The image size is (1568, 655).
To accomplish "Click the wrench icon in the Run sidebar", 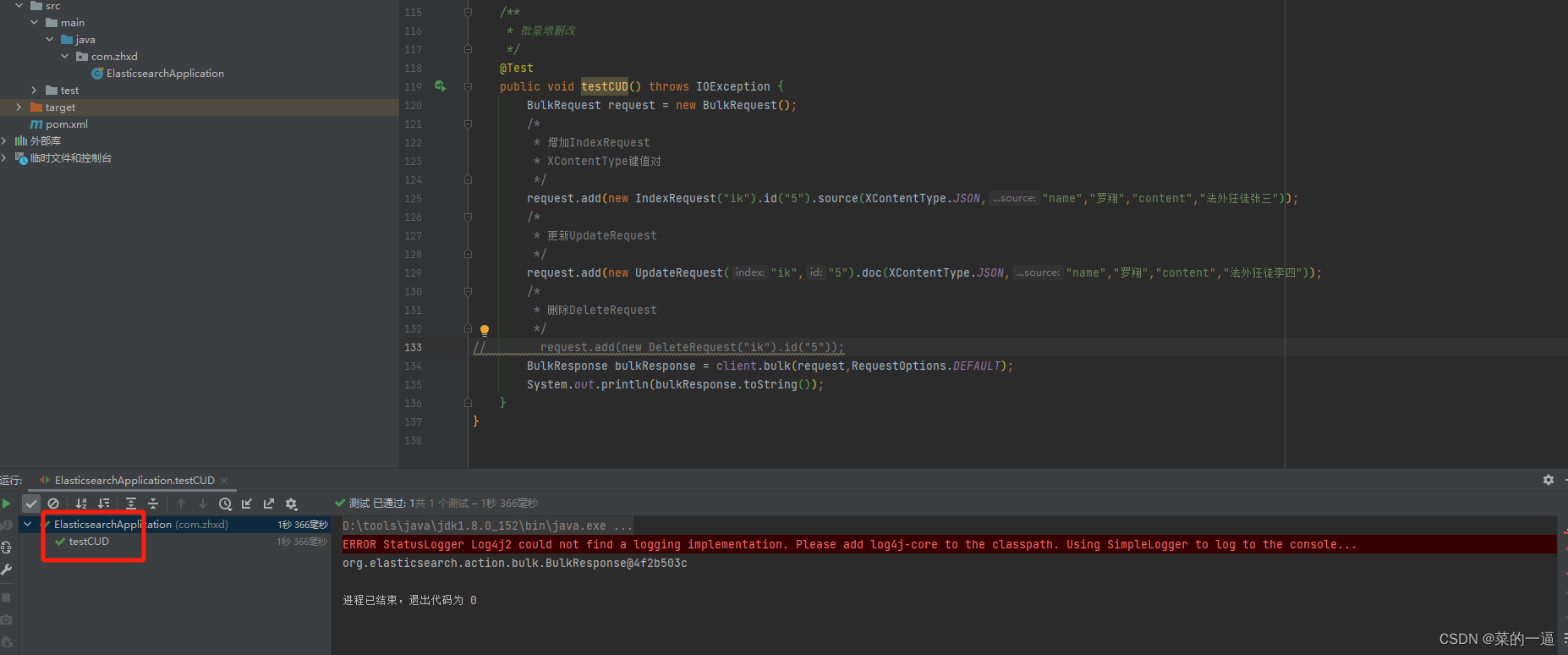I will click(x=7, y=570).
